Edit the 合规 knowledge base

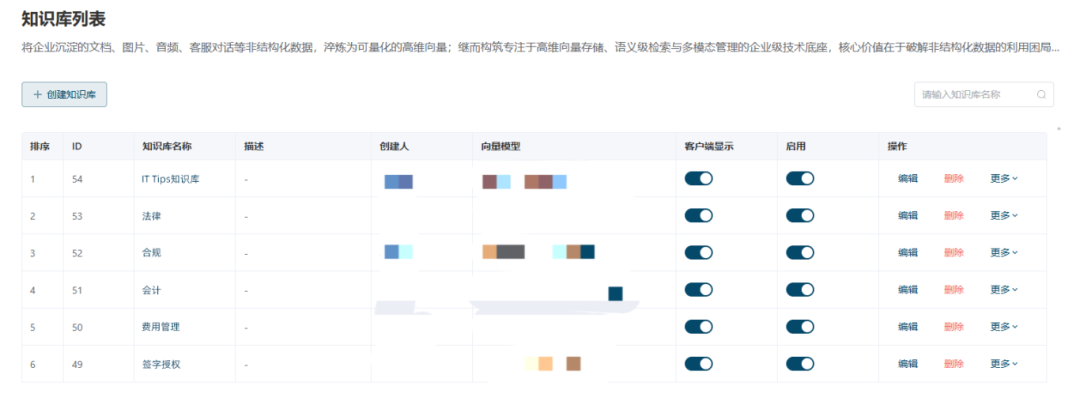click(x=908, y=253)
